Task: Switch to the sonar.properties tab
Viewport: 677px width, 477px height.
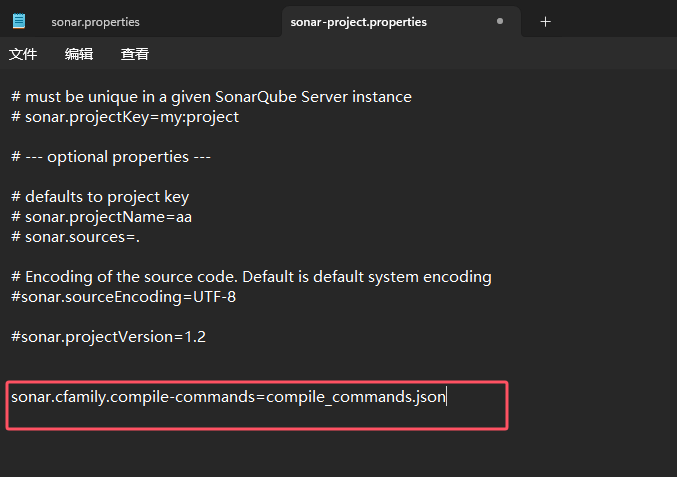Action: coord(95,22)
